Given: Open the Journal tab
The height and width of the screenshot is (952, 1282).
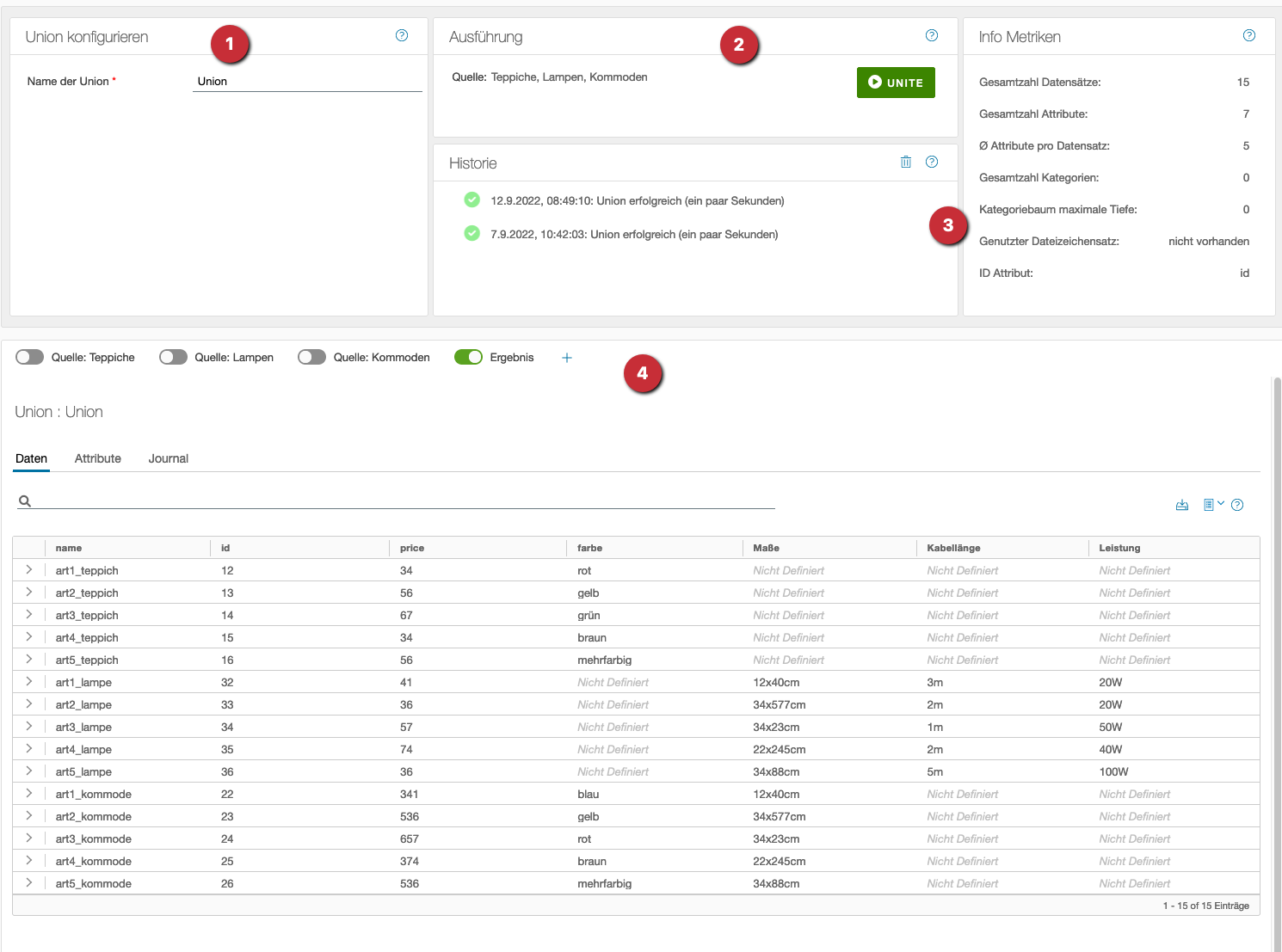Looking at the screenshot, I should click(x=168, y=458).
